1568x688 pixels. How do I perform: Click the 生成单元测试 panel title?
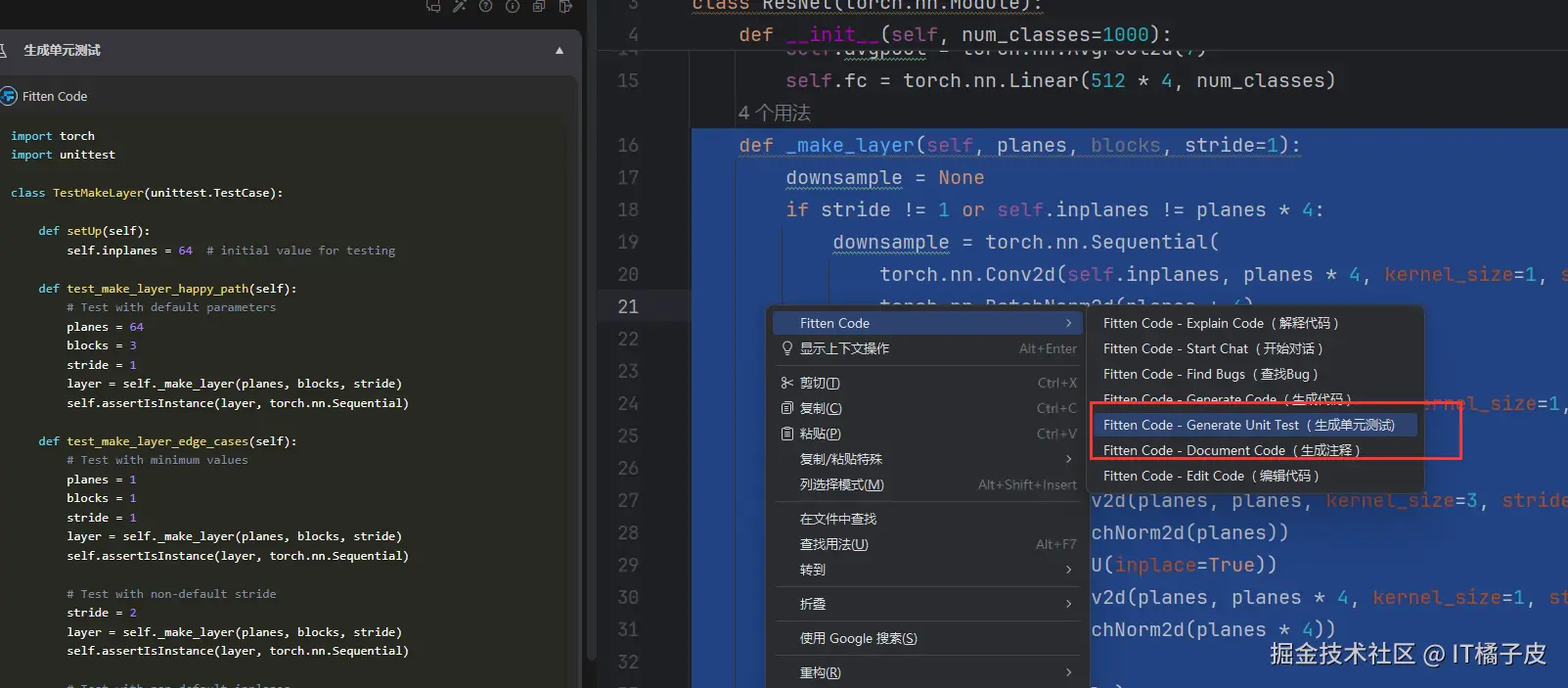pos(62,50)
